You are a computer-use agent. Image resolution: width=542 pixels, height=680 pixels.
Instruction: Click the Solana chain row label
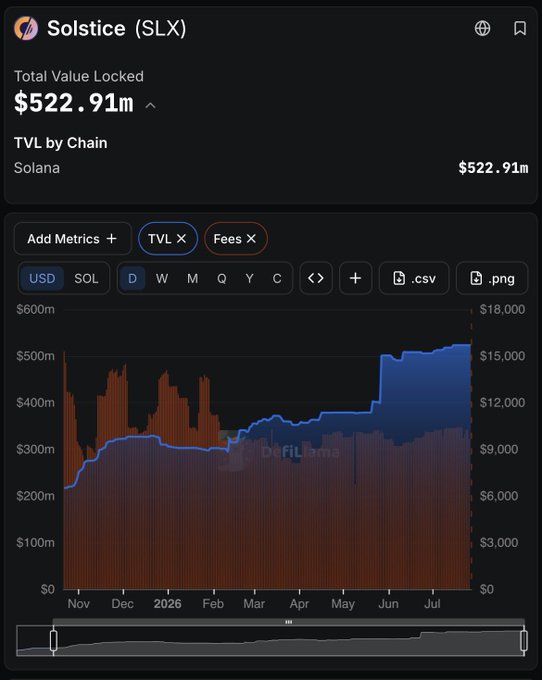[37, 168]
